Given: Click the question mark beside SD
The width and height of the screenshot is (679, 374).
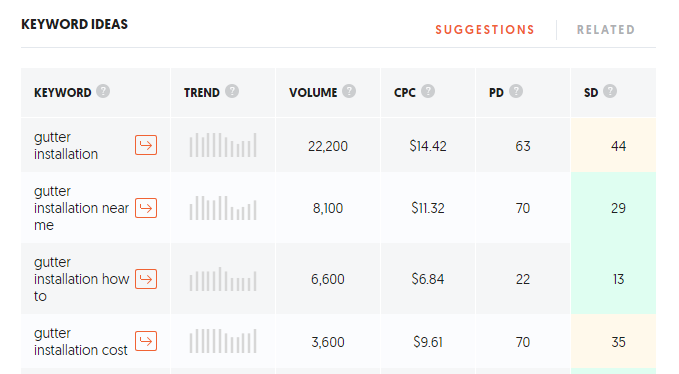Looking at the screenshot, I should (x=610, y=91).
